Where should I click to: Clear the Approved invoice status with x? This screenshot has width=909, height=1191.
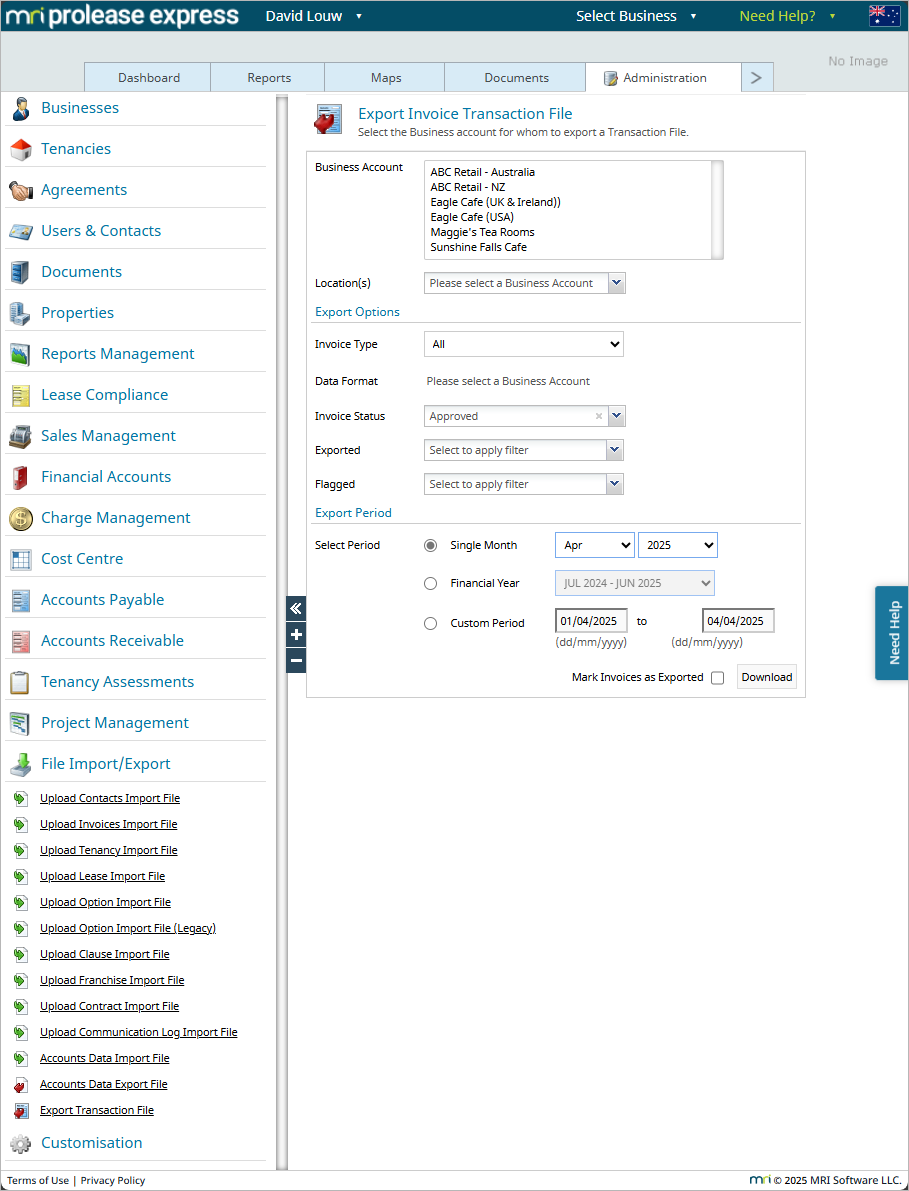(598, 416)
